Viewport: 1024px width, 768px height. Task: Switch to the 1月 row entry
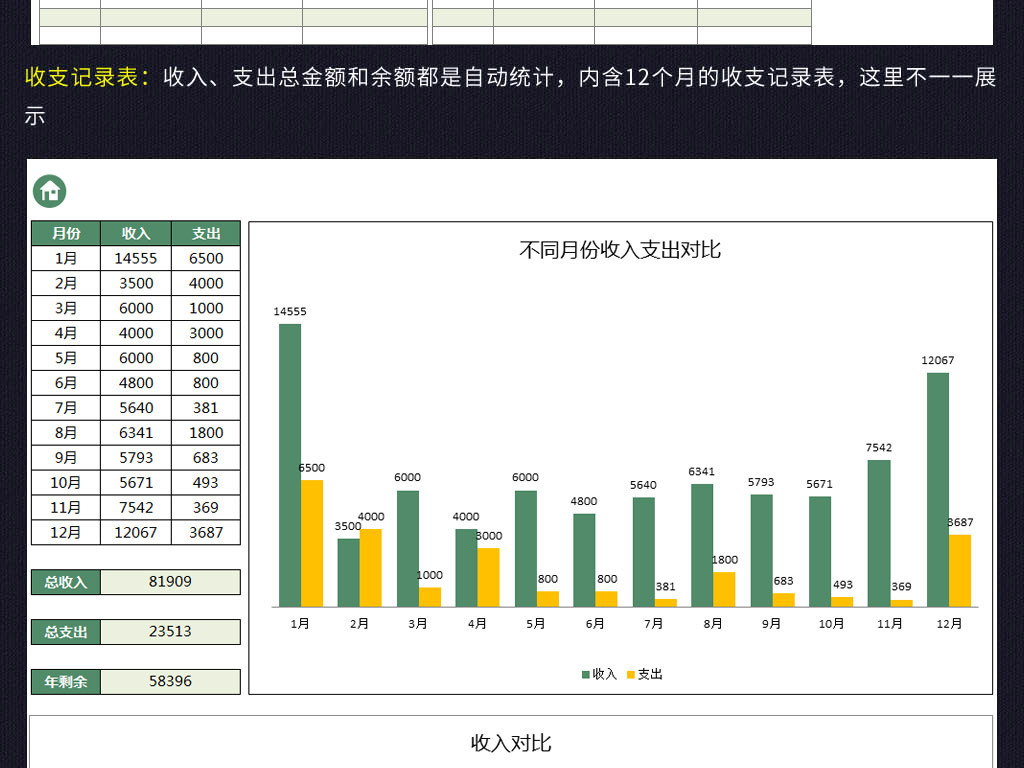click(65, 258)
